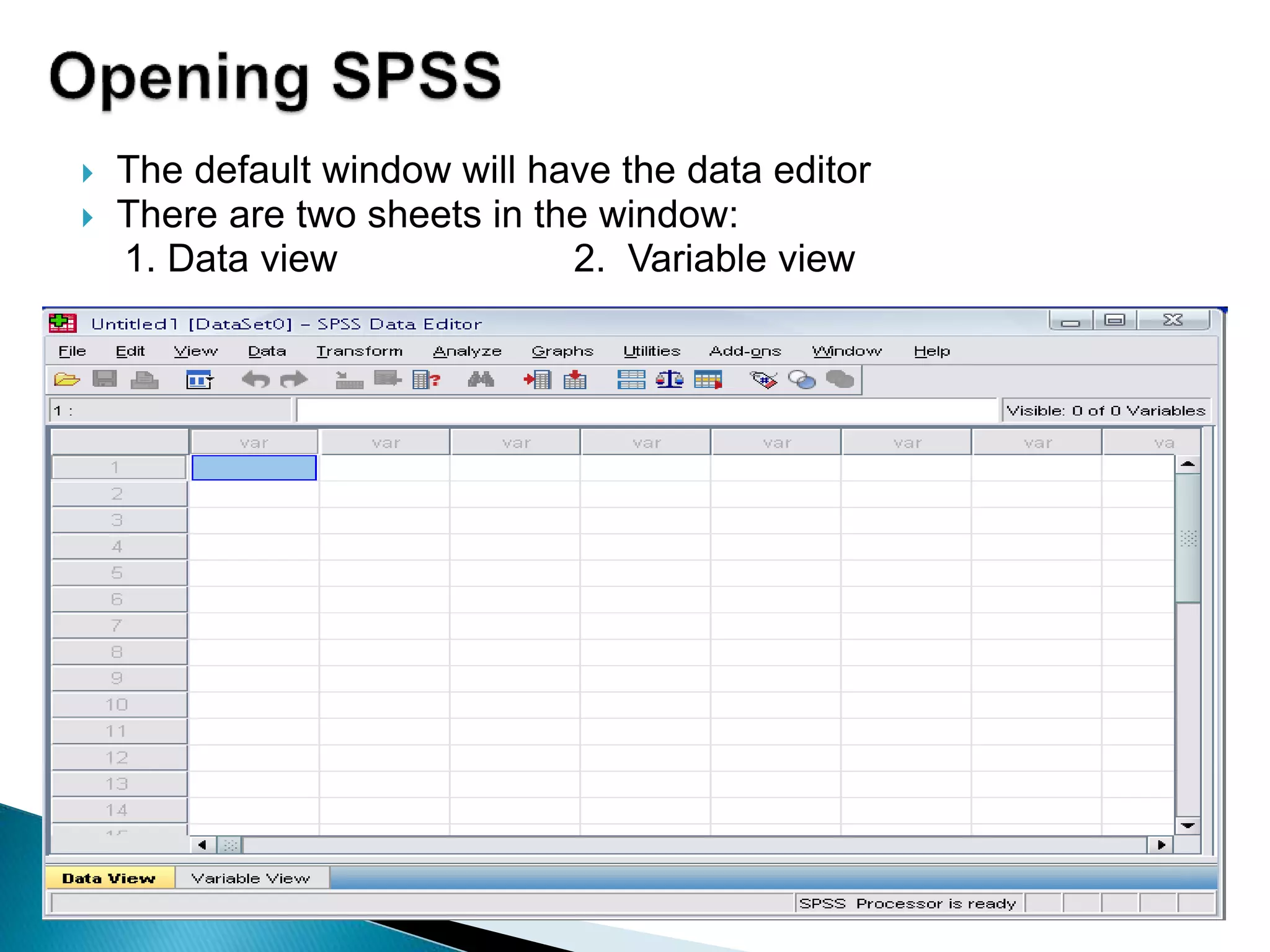This screenshot has width=1270, height=952.
Task: Open the Window menu
Action: pyautogui.click(x=847, y=351)
